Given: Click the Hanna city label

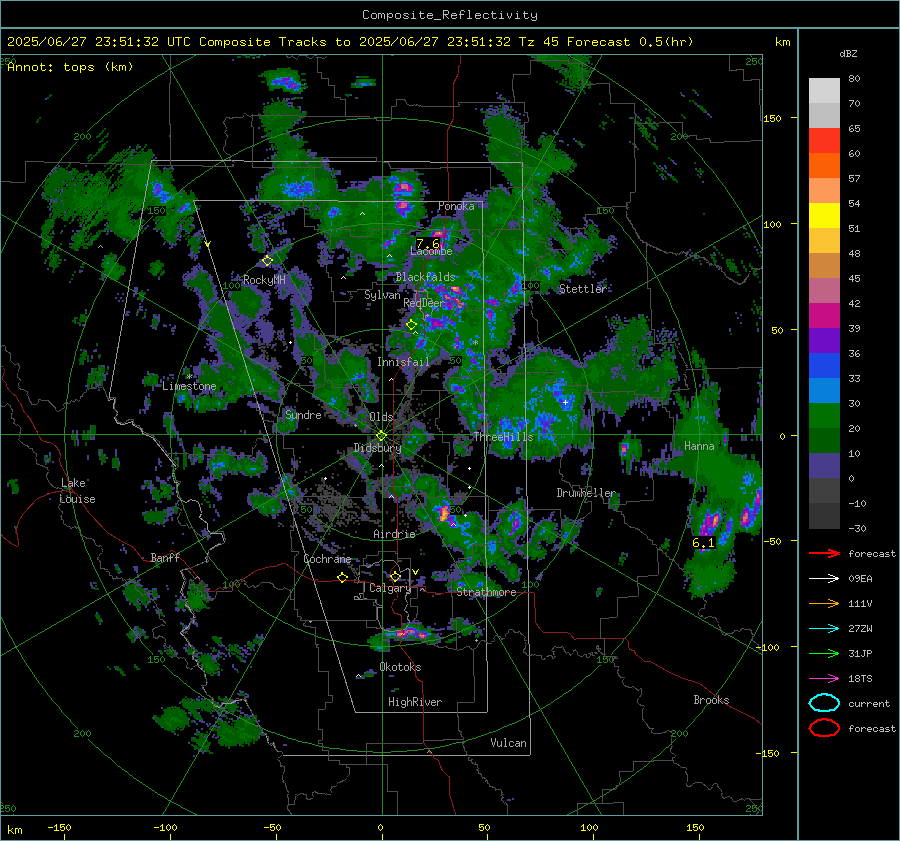Looking at the screenshot, I should click(699, 446).
